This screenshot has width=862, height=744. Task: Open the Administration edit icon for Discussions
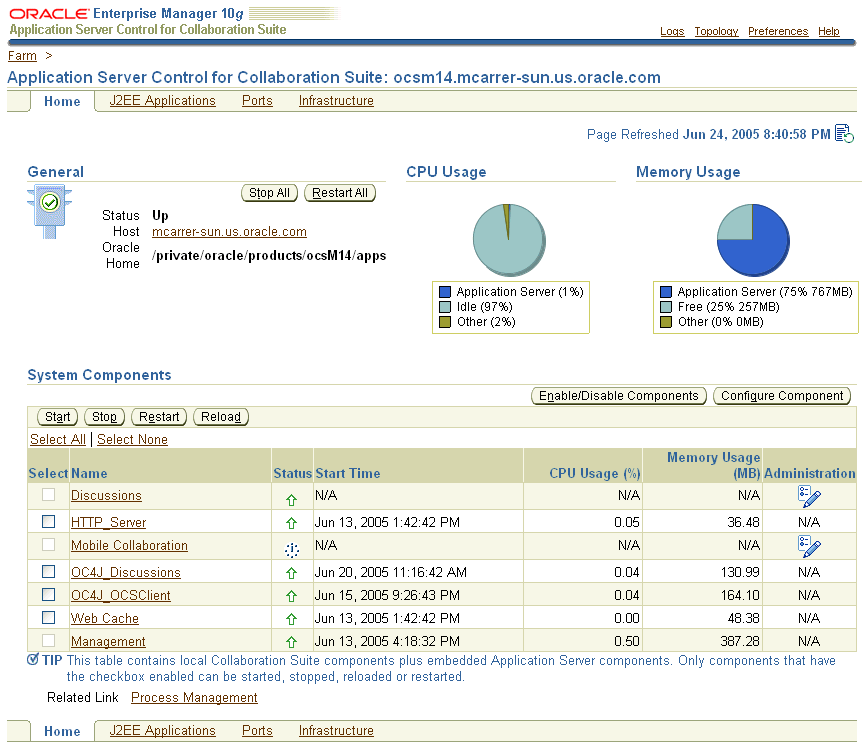pyautogui.click(x=810, y=497)
